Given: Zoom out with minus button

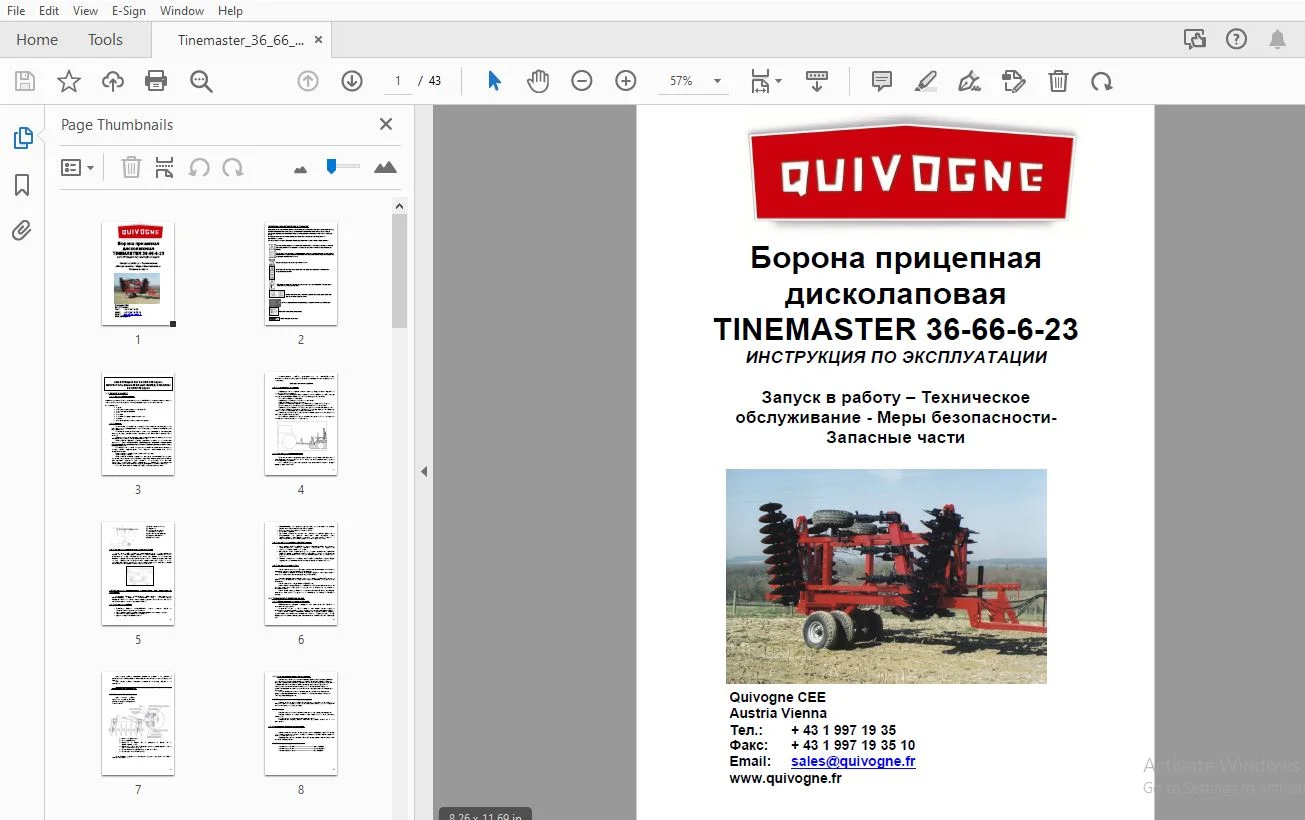Looking at the screenshot, I should point(582,81).
